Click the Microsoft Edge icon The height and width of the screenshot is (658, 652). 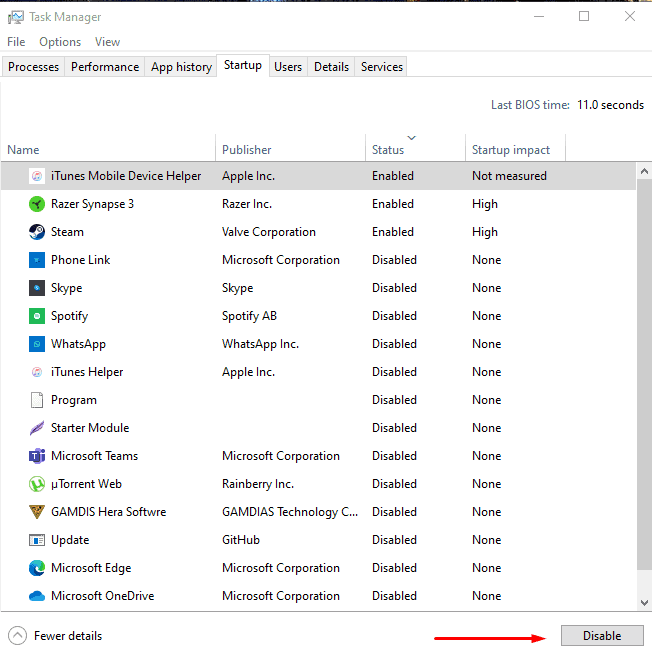click(37, 568)
